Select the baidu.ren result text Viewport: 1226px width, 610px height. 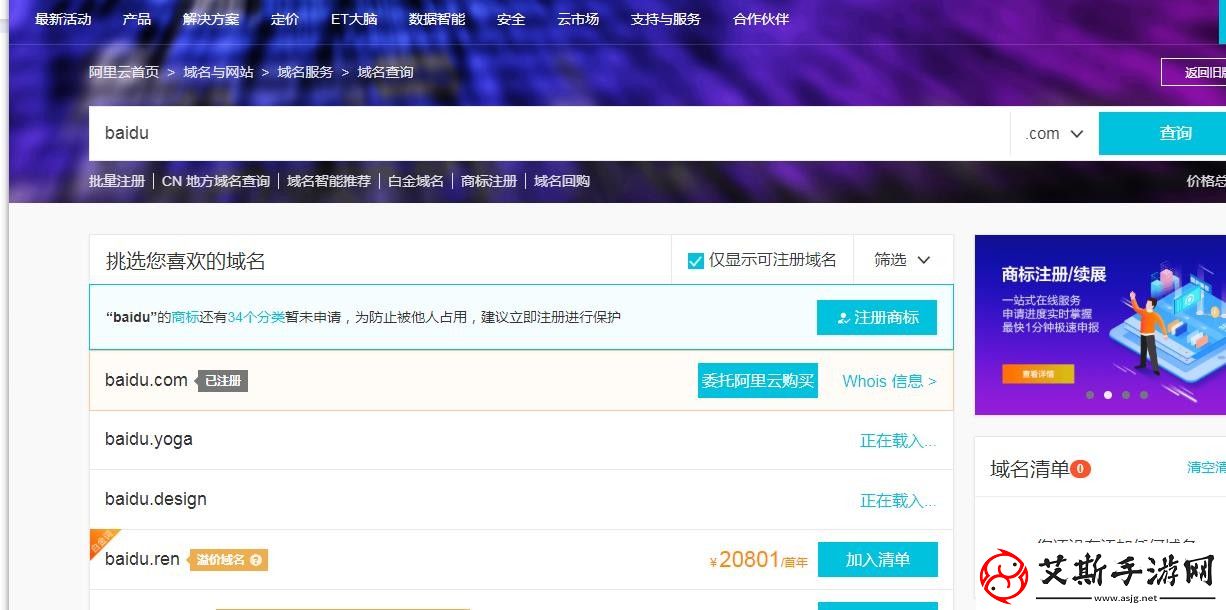coord(142,559)
